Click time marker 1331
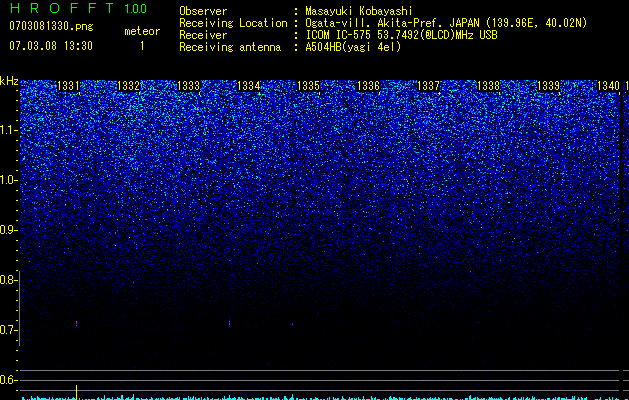This screenshot has height=400, width=629. (x=69, y=86)
